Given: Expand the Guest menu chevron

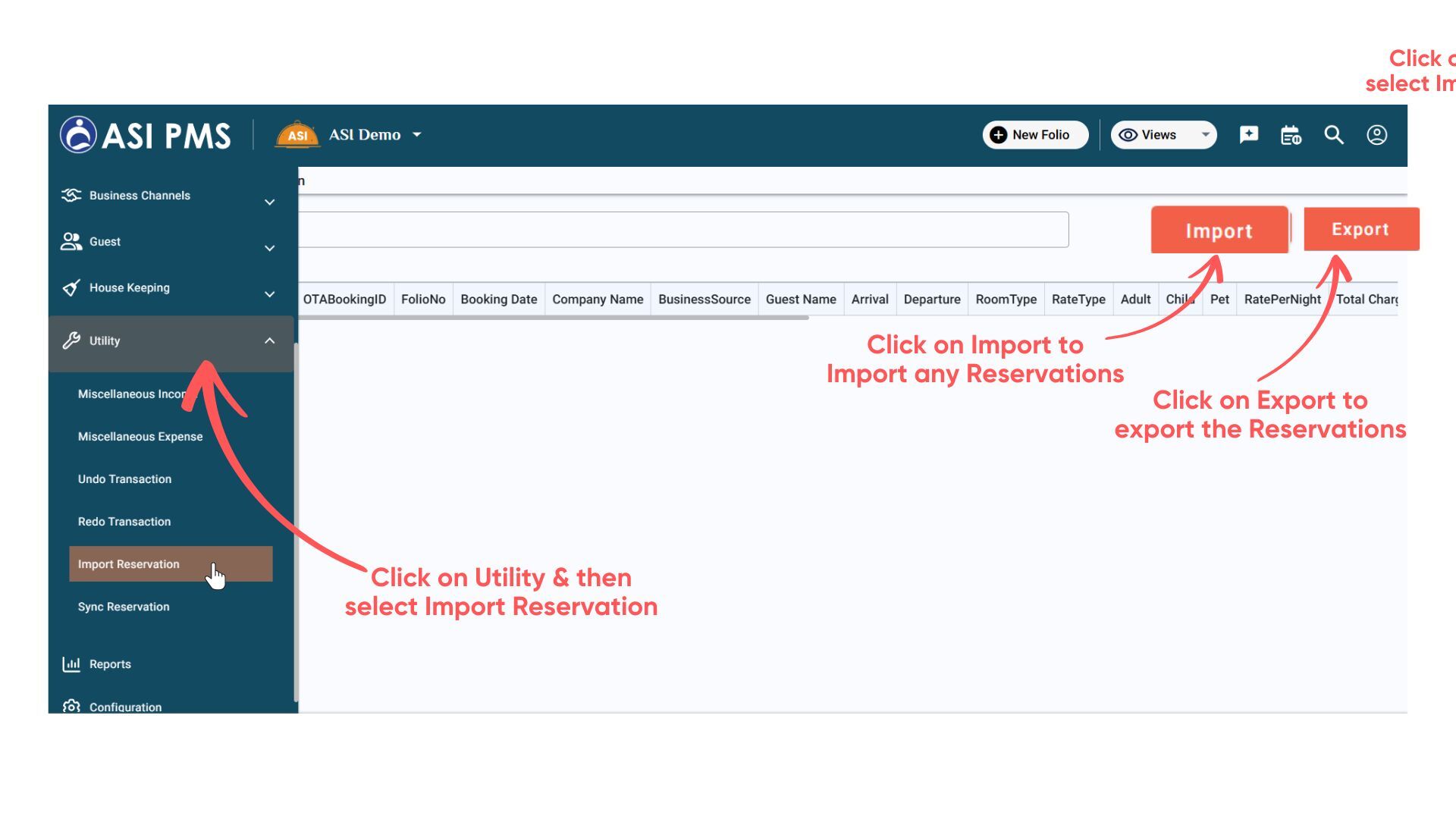Looking at the screenshot, I should (x=269, y=248).
